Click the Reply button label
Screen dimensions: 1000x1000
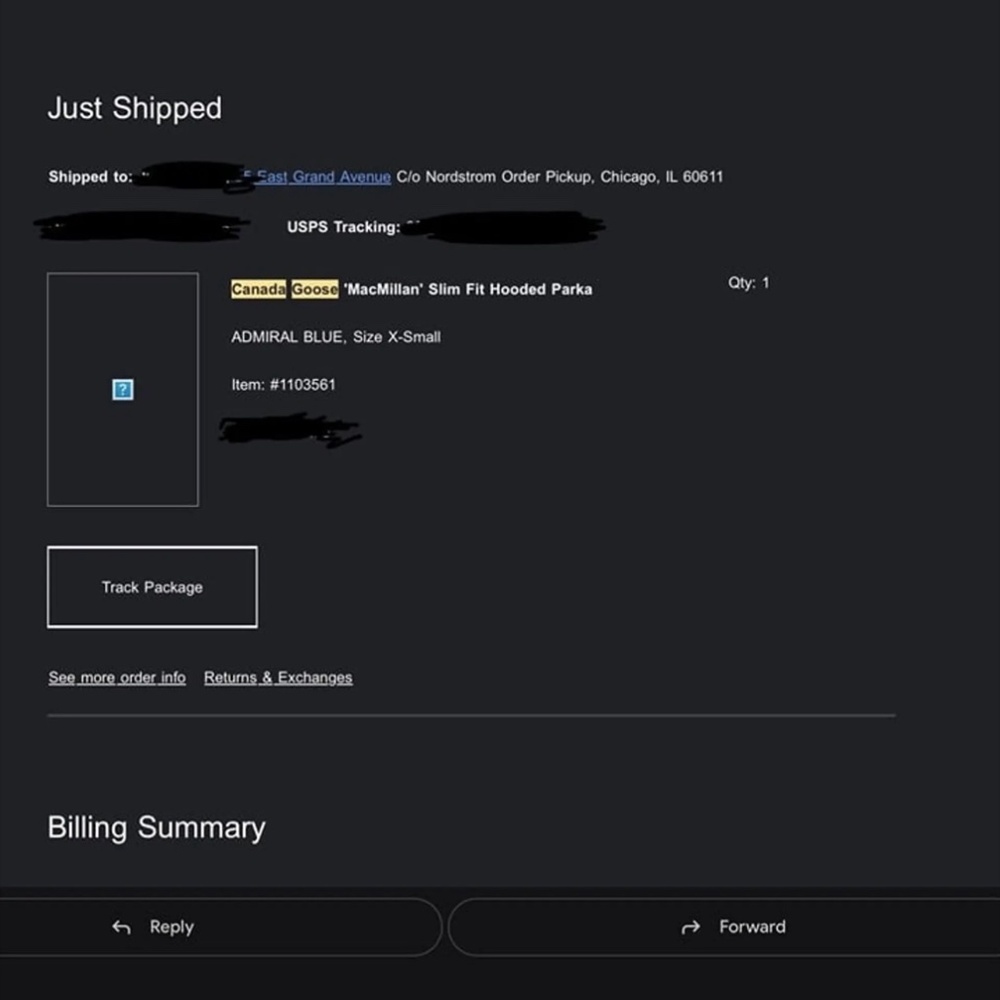click(171, 927)
